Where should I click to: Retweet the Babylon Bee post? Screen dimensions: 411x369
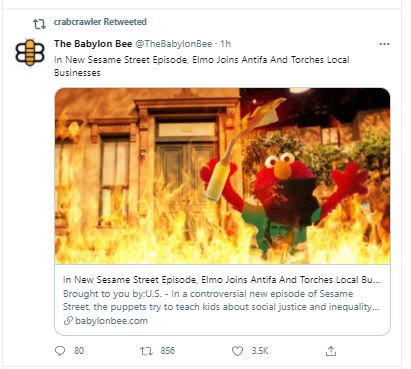pos(146,351)
